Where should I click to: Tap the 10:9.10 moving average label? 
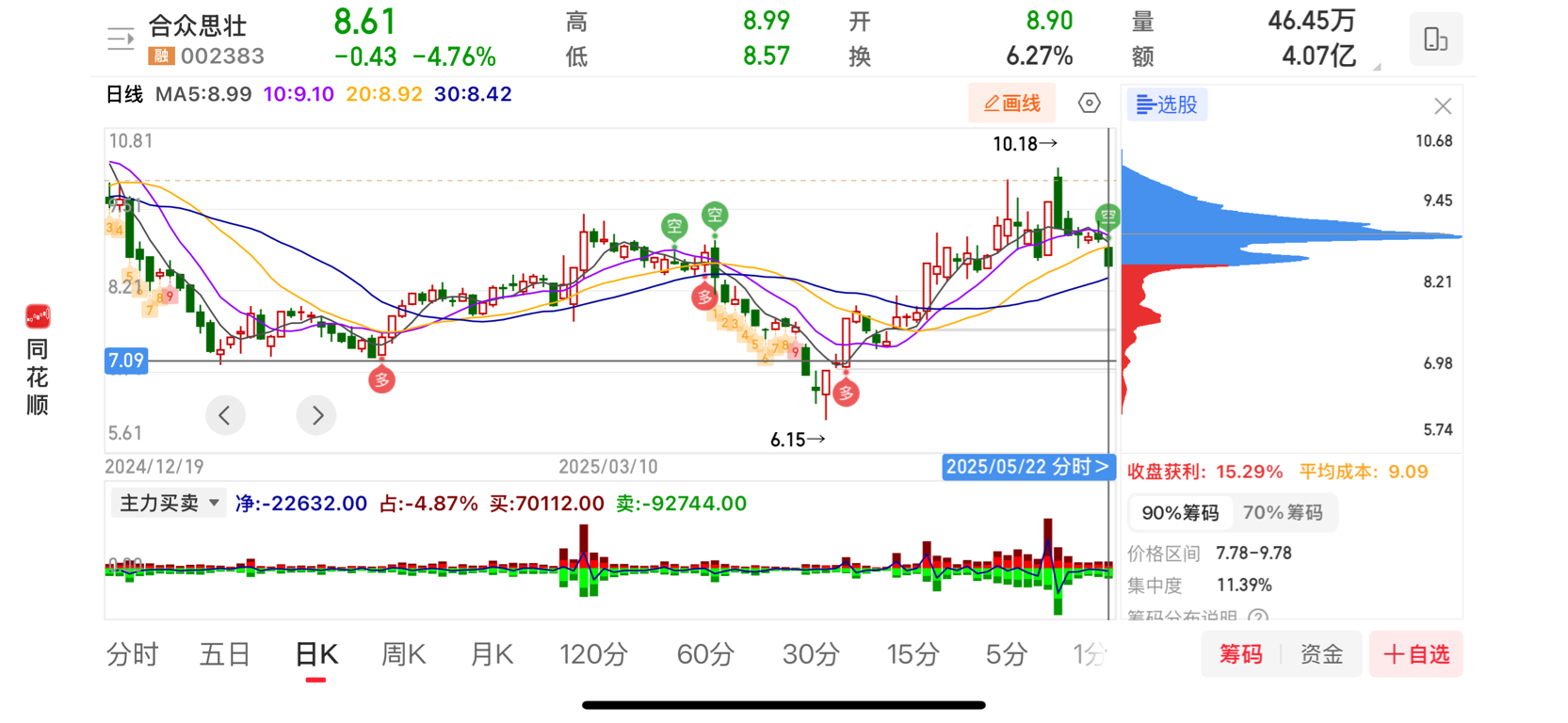pyautogui.click(x=299, y=94)
